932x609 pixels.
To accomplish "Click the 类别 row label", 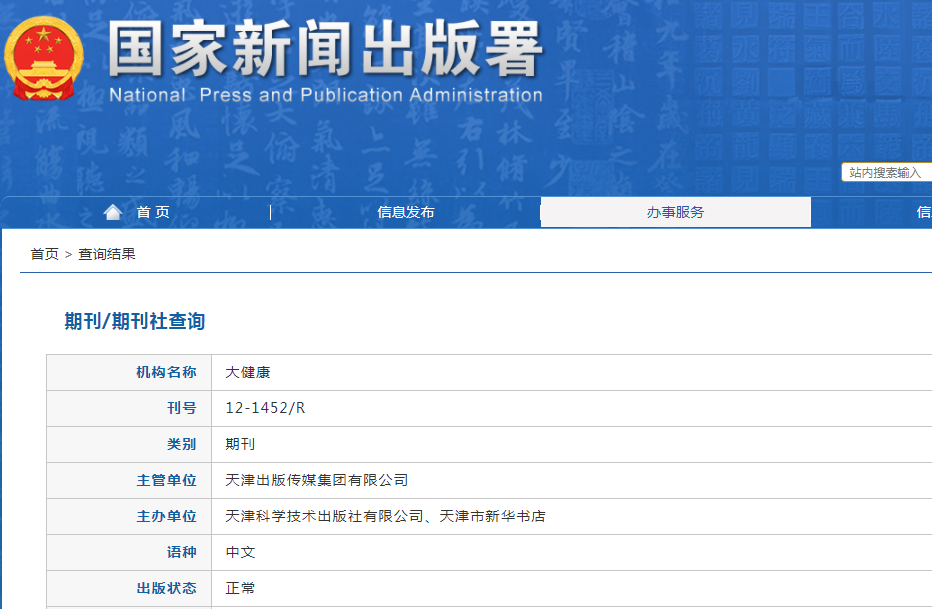I will (181, 444).
